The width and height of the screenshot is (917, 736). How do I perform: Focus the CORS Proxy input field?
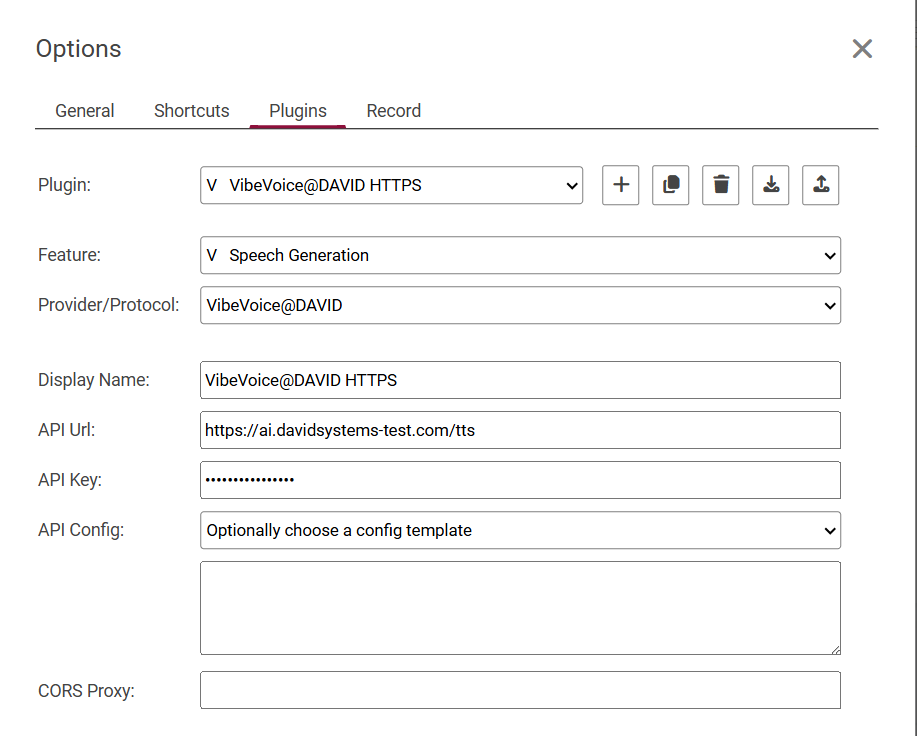(520, 690)
